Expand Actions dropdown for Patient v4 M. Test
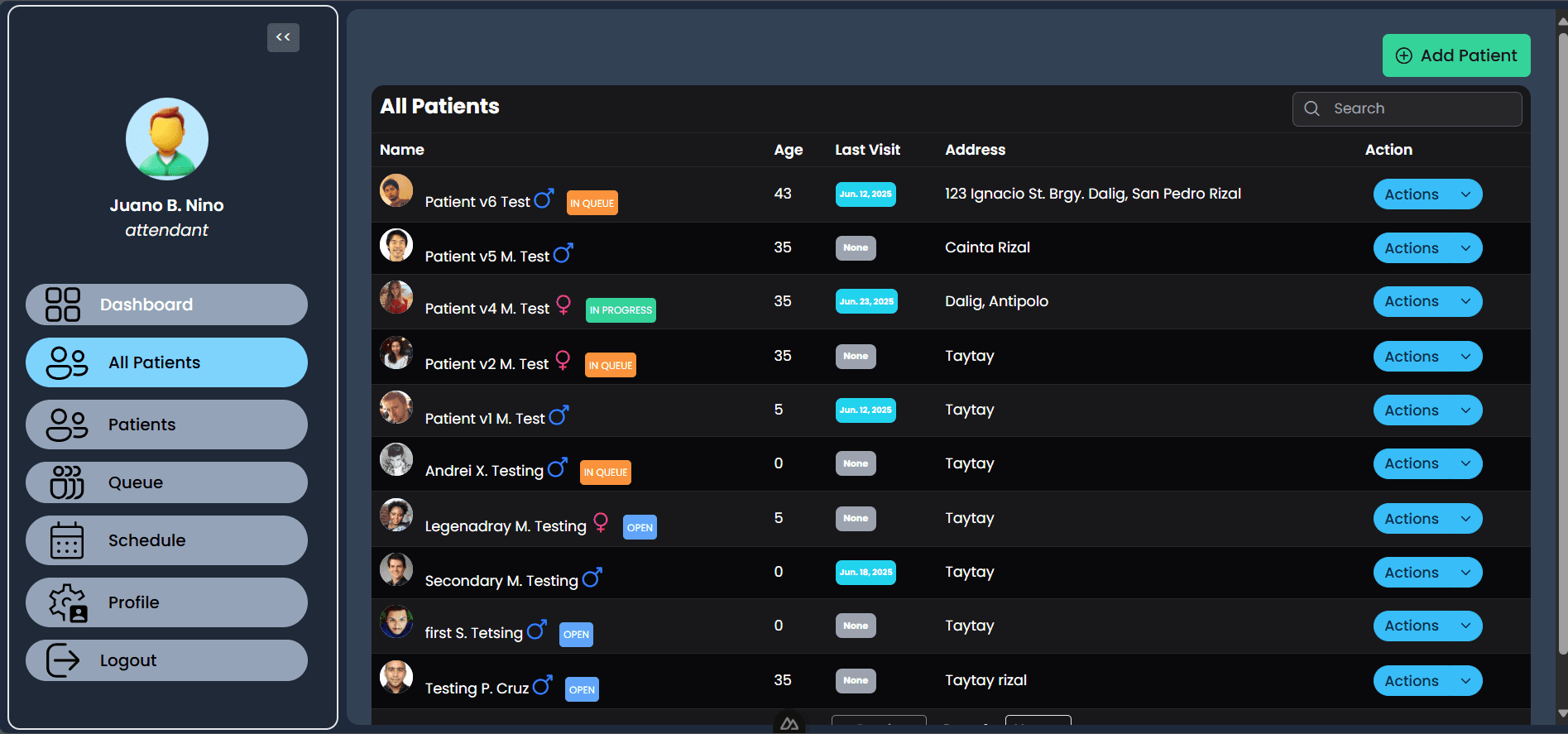Image resolution: width=1568 pixels, height=734 pixels. [1427, 301]
